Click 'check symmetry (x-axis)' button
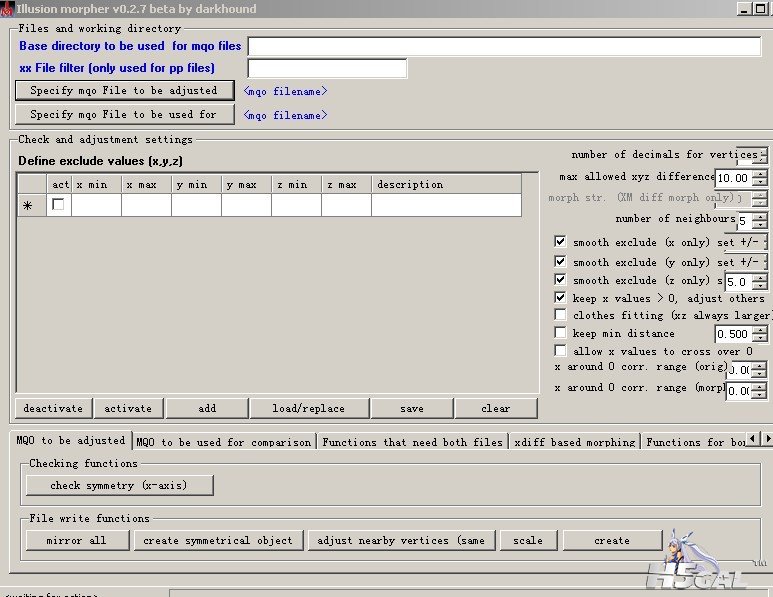 point(119,485)
